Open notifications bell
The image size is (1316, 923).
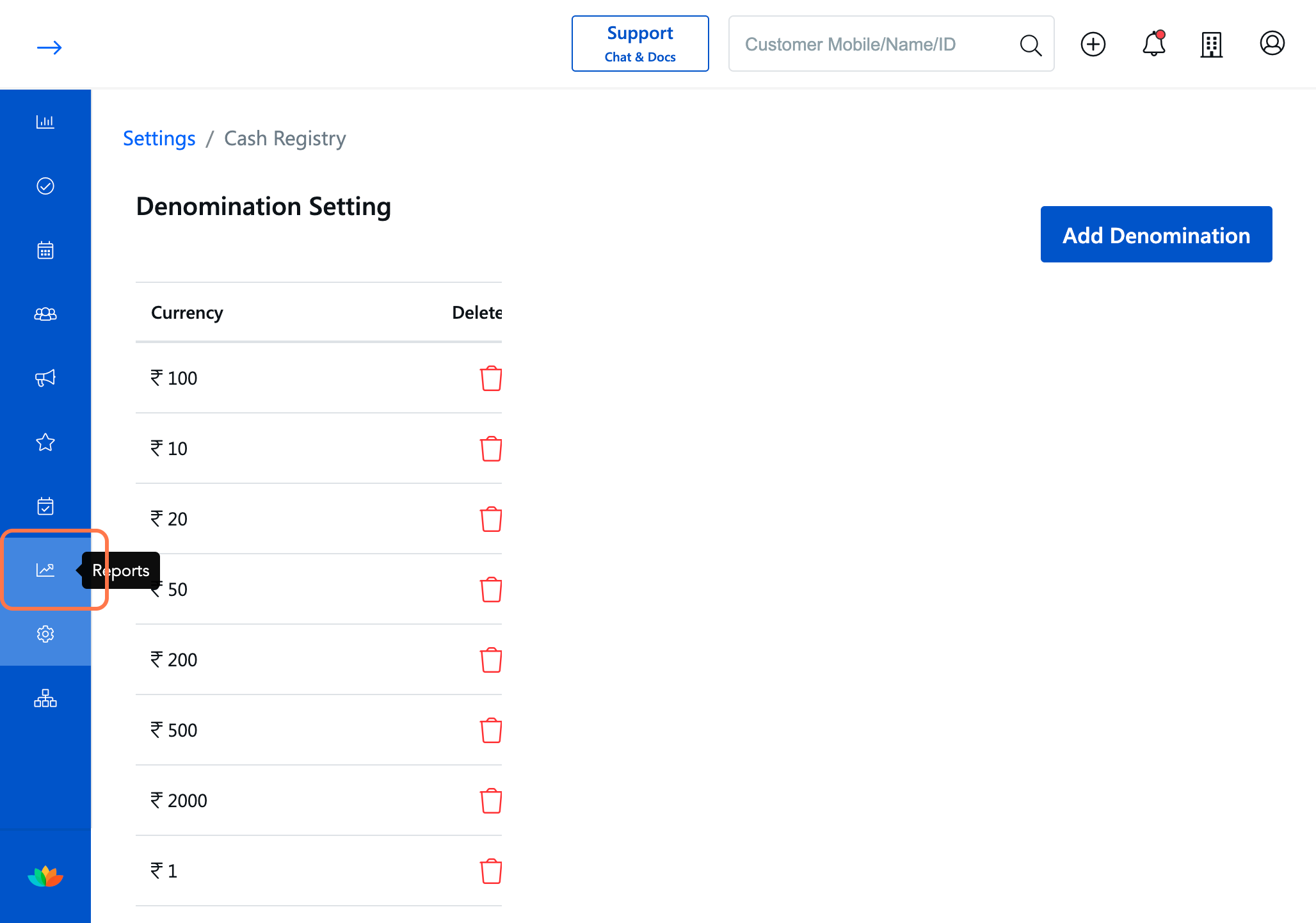click(x=1154, y=44)
